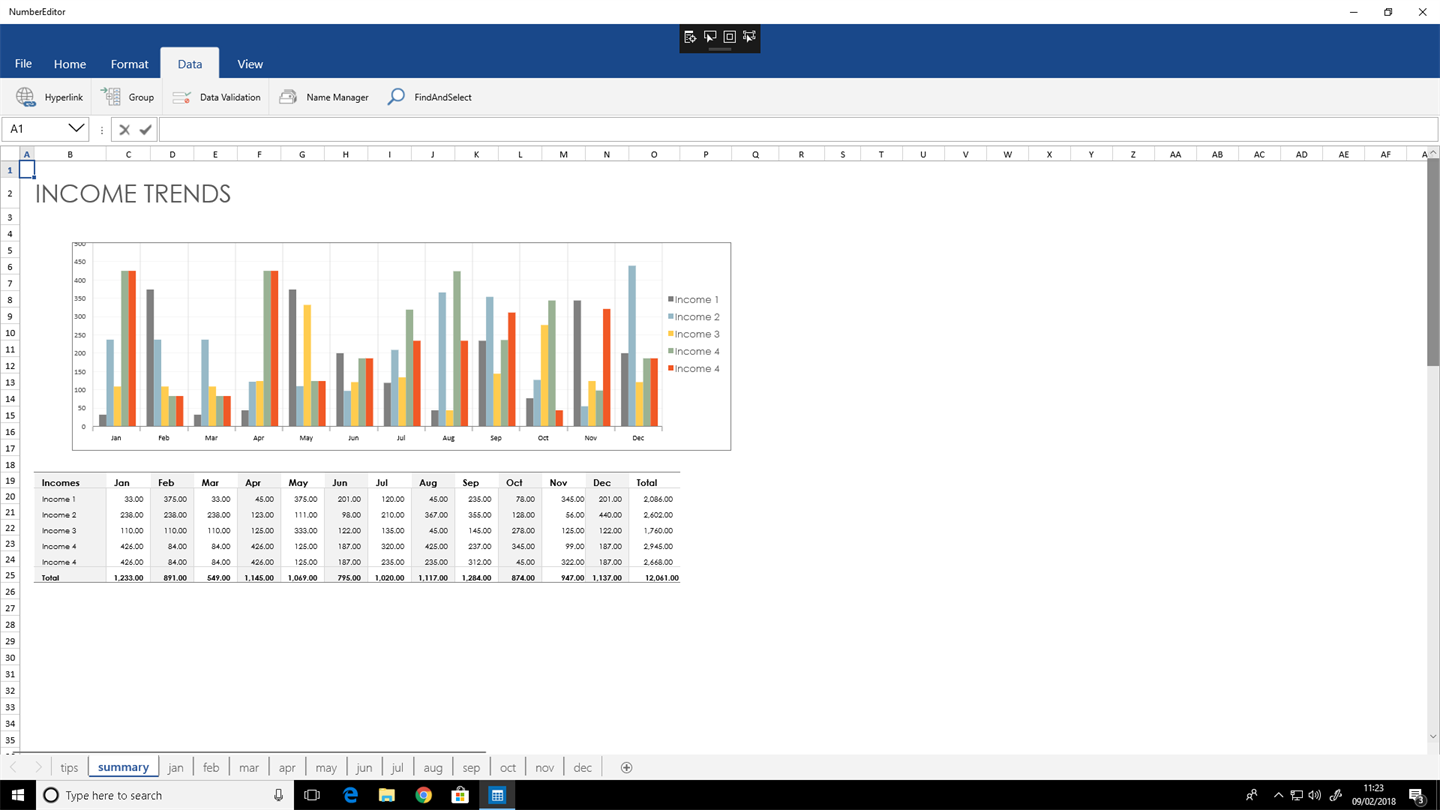The image size is (1440, 810).
Task: Show hidden system tray icons chevron
Action: click(1278, 795)
